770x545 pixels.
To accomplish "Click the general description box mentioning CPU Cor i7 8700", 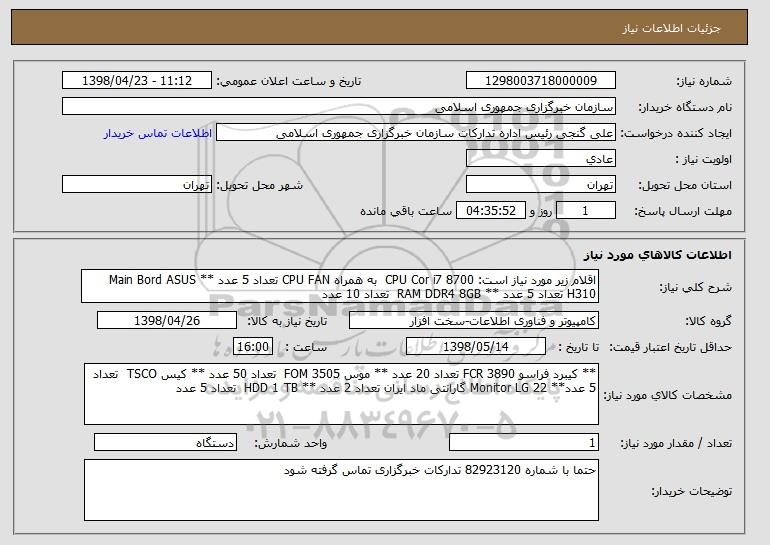I will [x=340, y=286].
